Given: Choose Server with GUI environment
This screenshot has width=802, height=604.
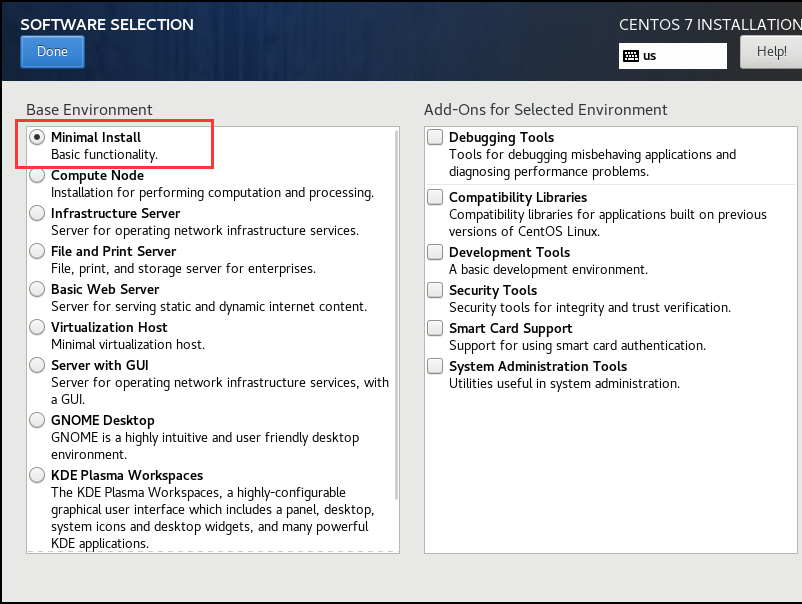Looking at the screenshot, I should point(37,365).
